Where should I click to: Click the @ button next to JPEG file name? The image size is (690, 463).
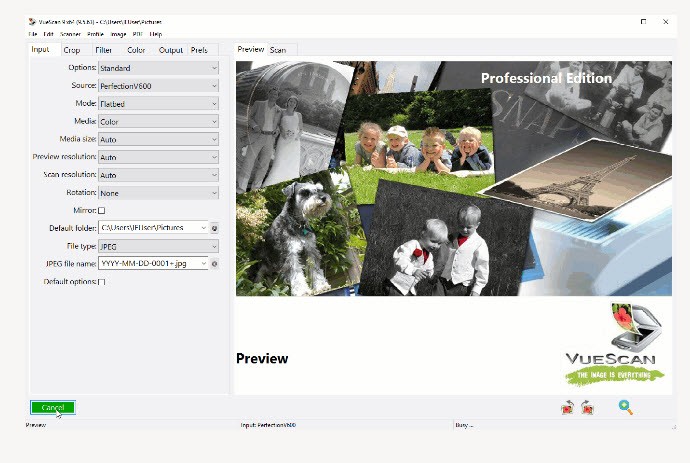214,264
